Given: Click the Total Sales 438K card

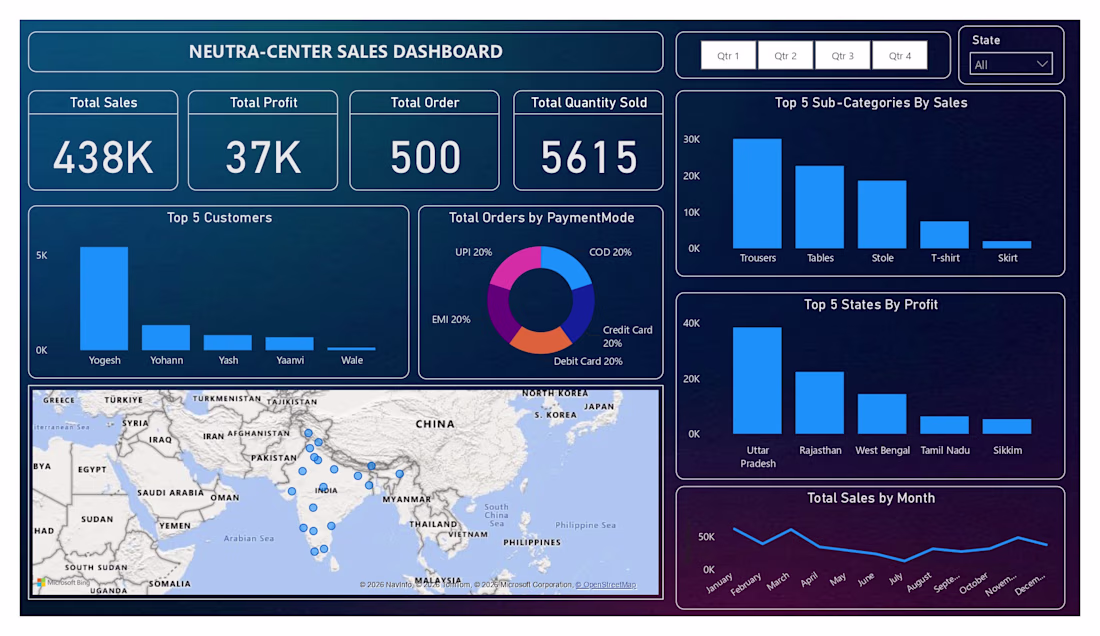Looking at the screenshot, I should pos(103,140).
